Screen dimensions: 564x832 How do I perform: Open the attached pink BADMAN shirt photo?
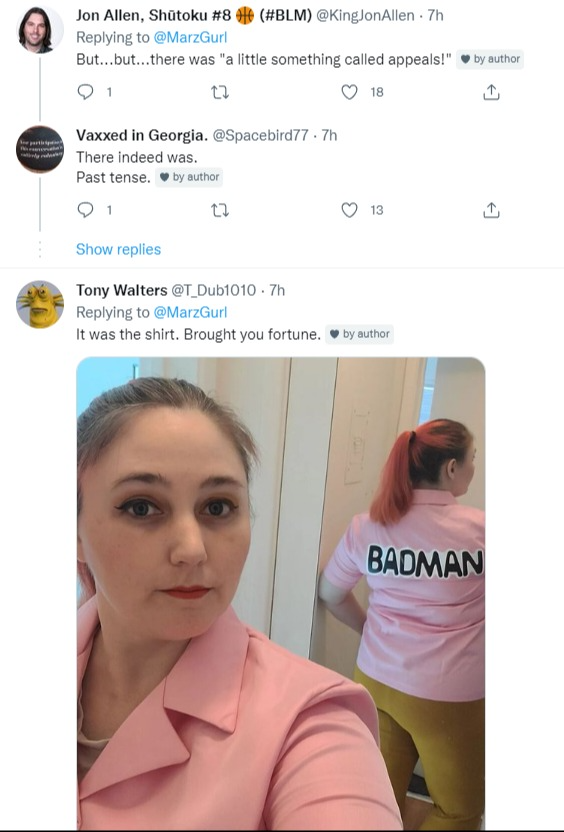[281, 593]
